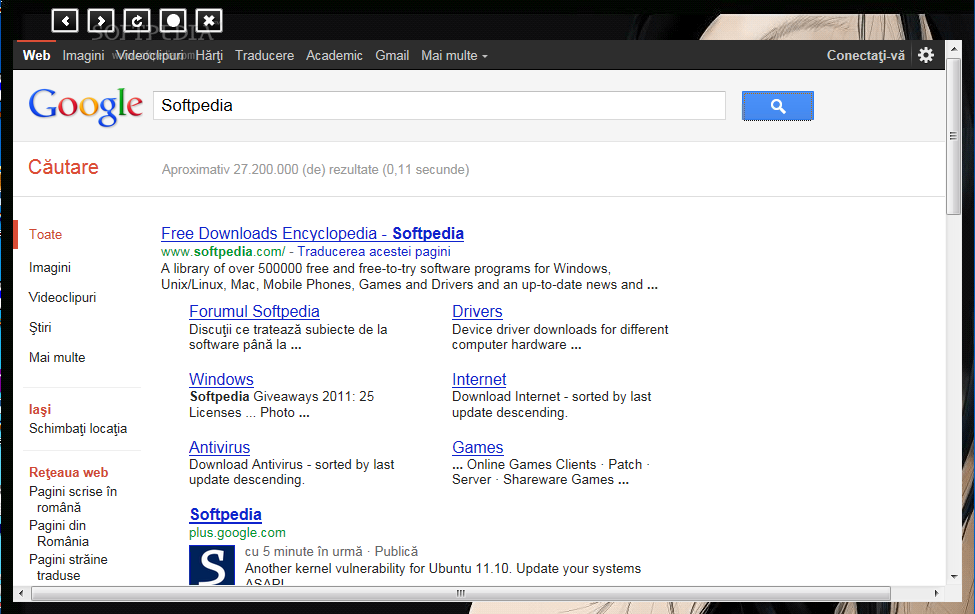Image resolution: width=975 pixels, height=614 pixels.
Task: Click the Căutare heading
Action: pyautogui.click(x=63, y=167)
